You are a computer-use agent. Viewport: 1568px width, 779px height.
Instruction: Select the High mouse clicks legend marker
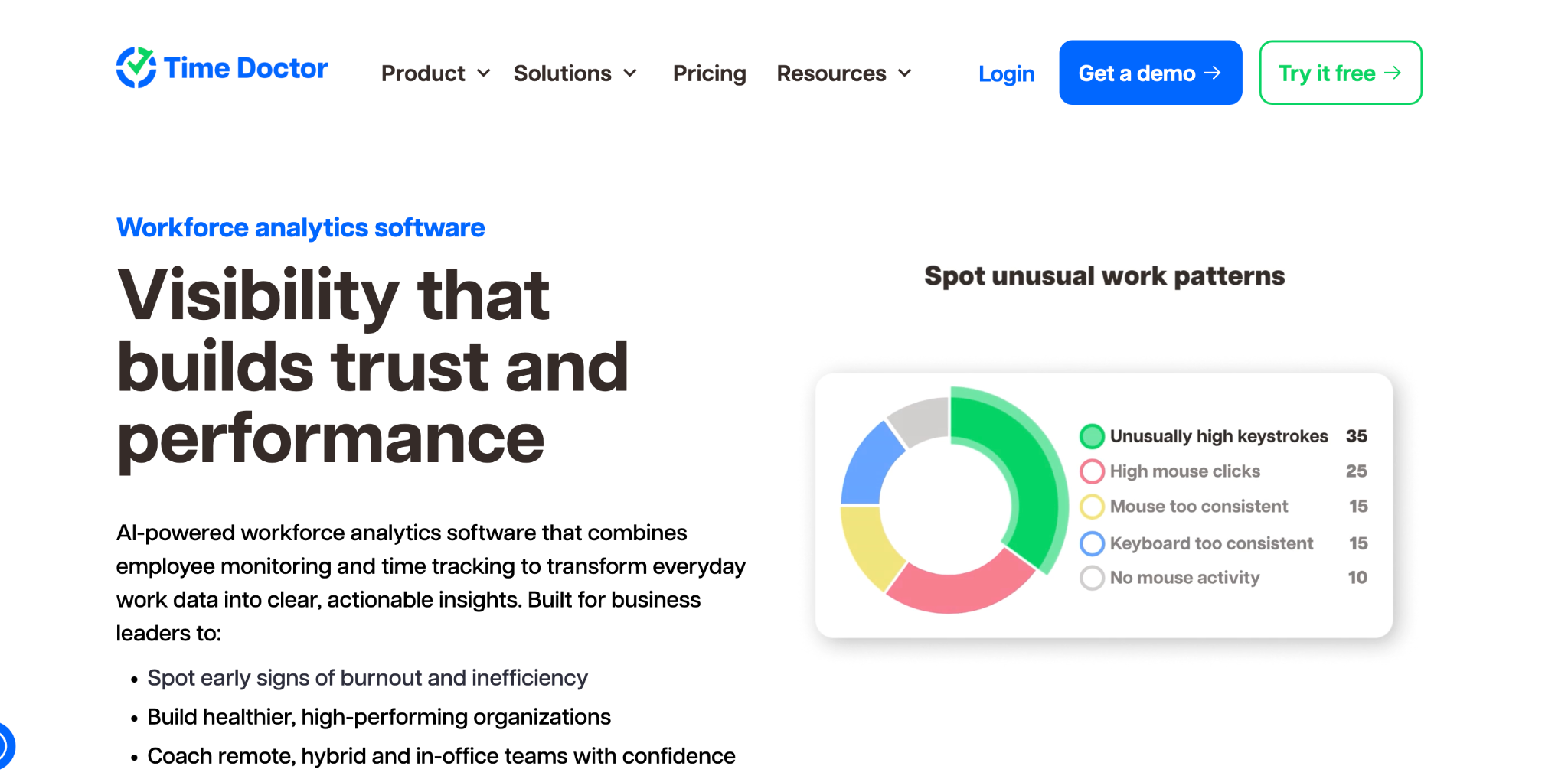(x=1092, y=471)
